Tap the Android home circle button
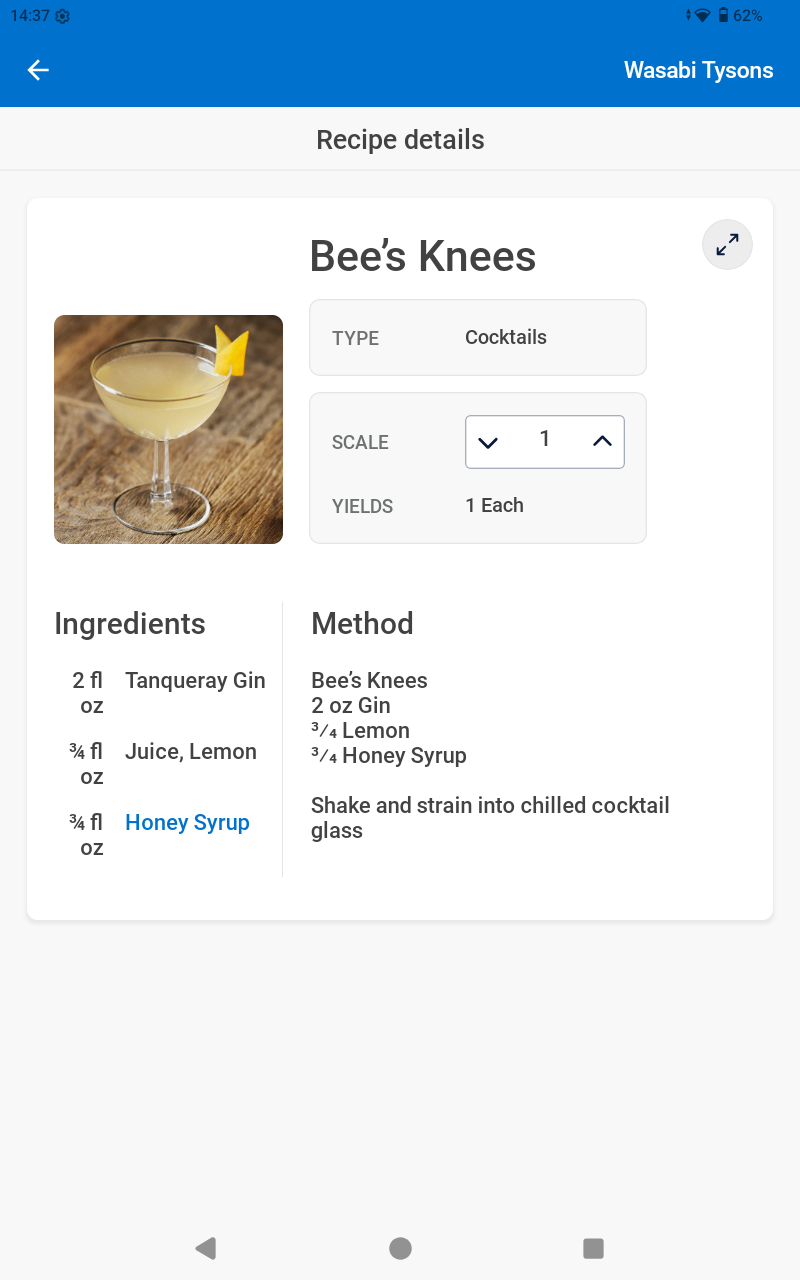800x1280 pixels. (400, 1248)
